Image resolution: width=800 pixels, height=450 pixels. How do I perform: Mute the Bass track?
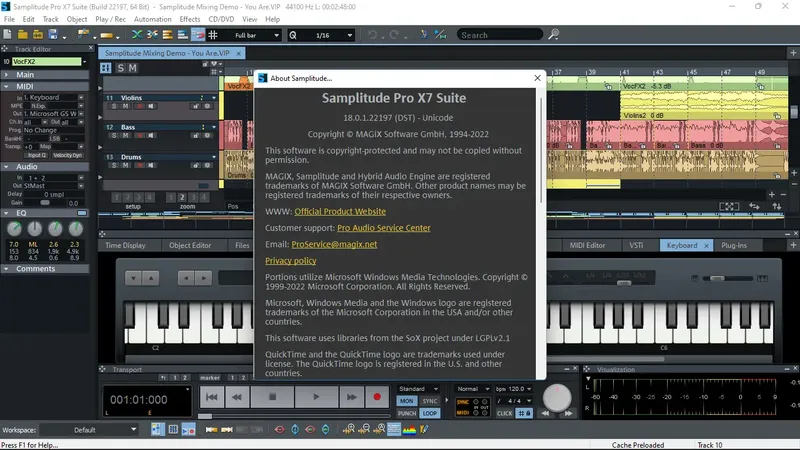[126, 136]
